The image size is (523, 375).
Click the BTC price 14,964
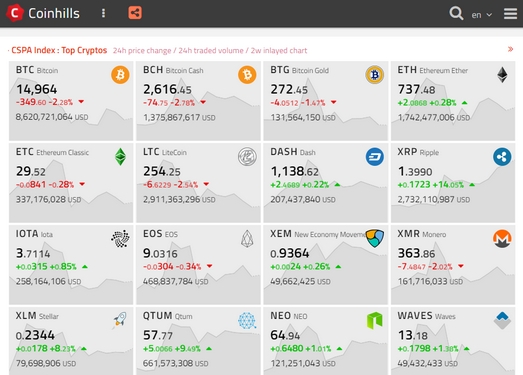coord(37,89)
